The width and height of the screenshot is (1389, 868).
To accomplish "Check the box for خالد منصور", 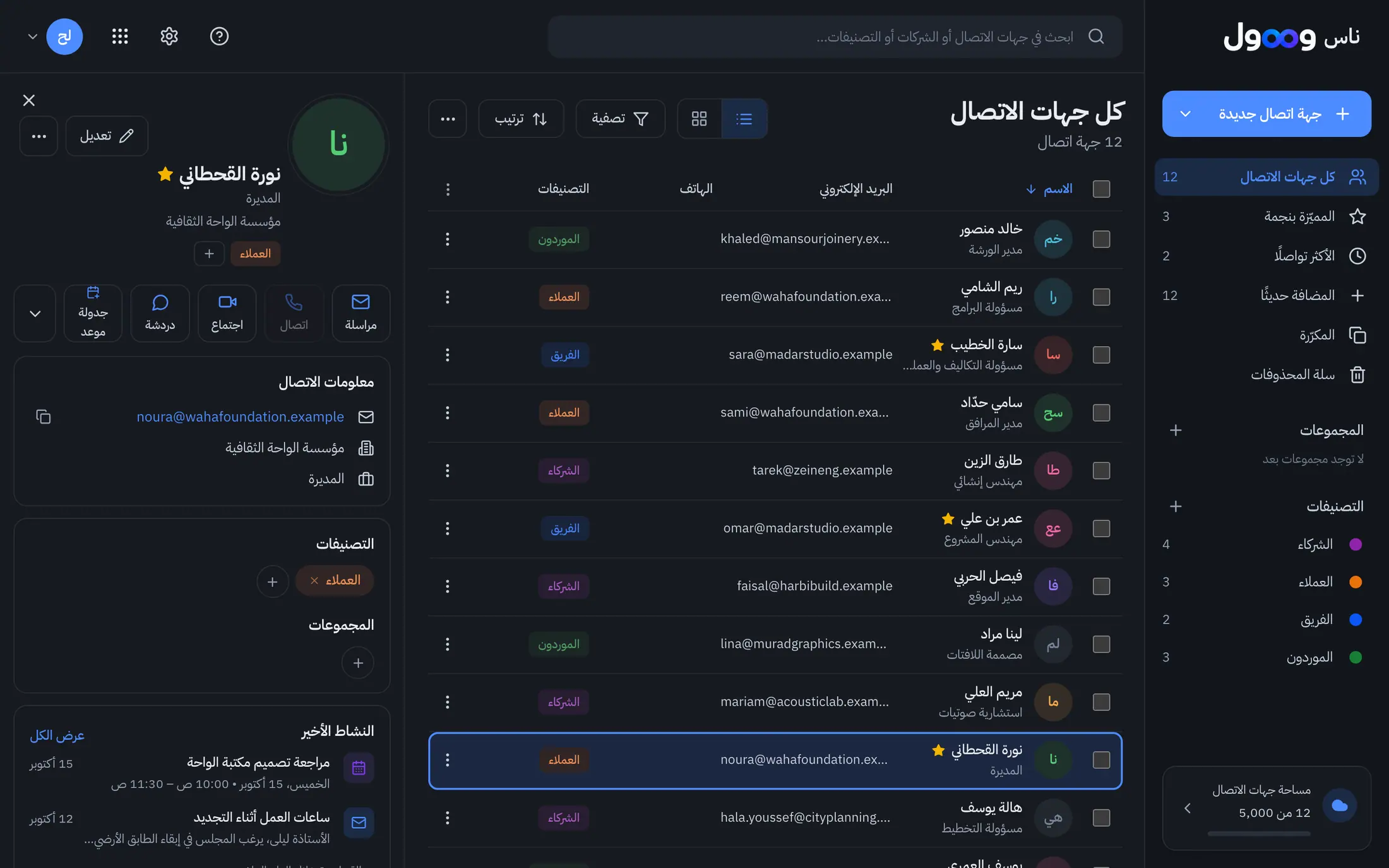I will tap(1101, 239).
